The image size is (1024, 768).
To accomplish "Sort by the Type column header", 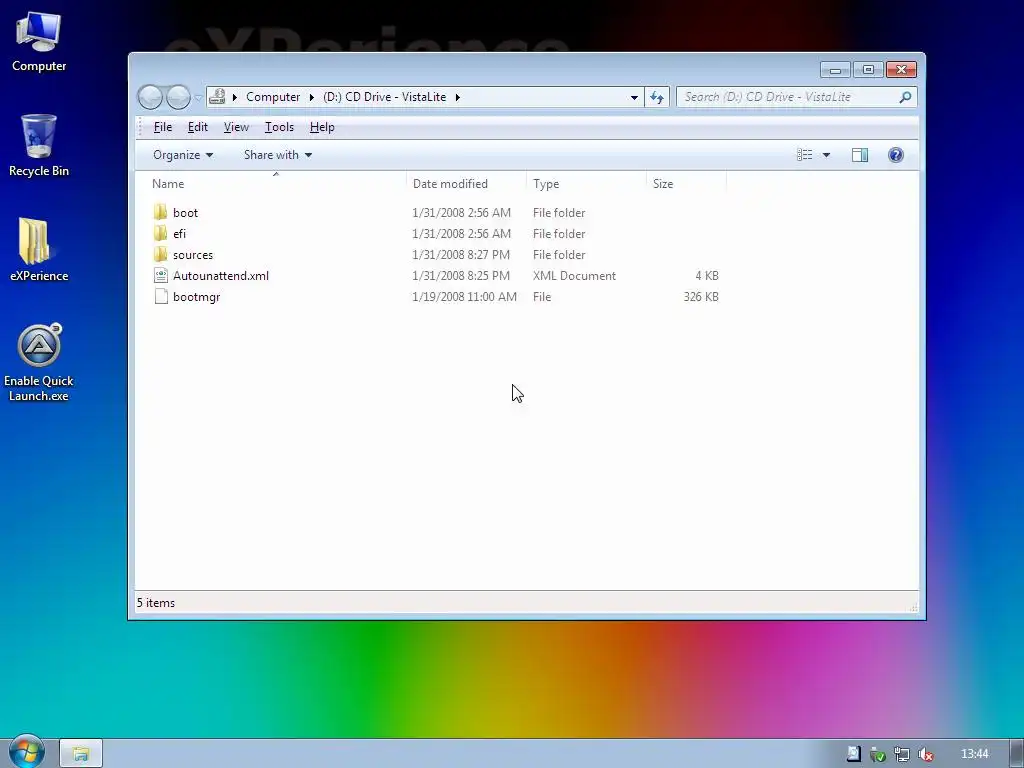I will pyautogui.click(x=586, y=184).
